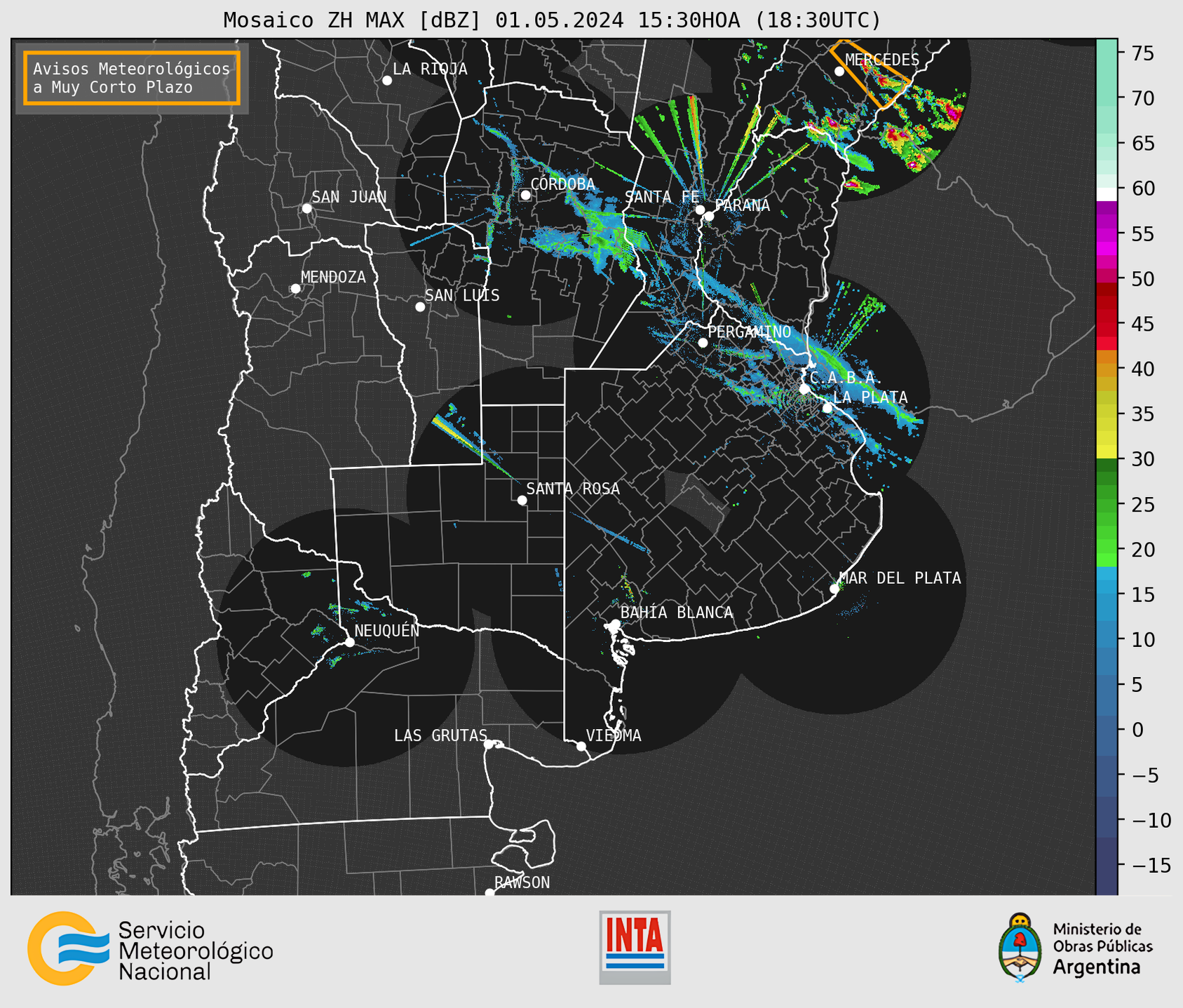Click the 10 dBZ blue band on color scale
The image size is (1183, 1008).
coord(1107,639)
